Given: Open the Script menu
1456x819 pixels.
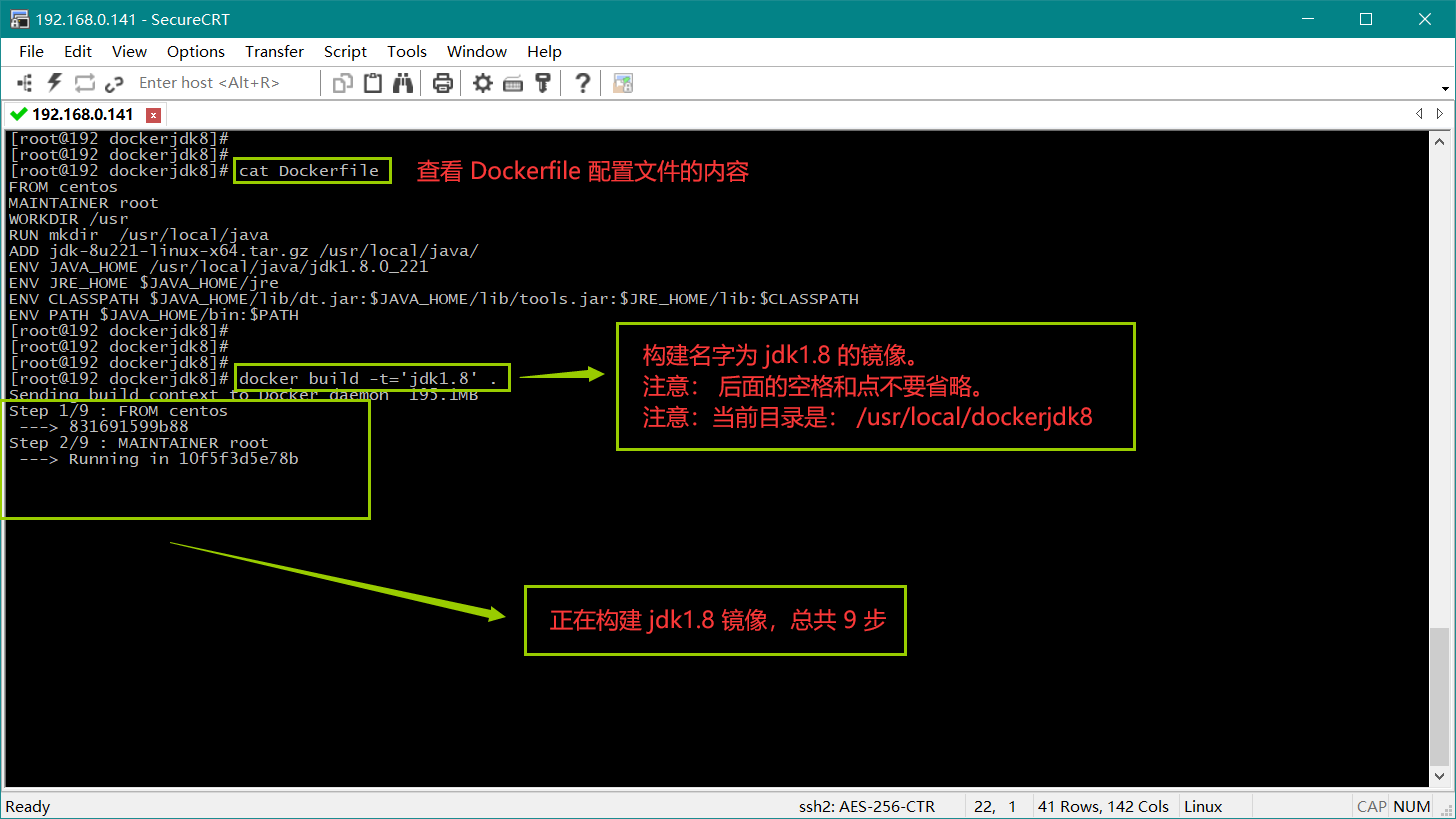Looking at the screenshot, I should click(345, 52).
